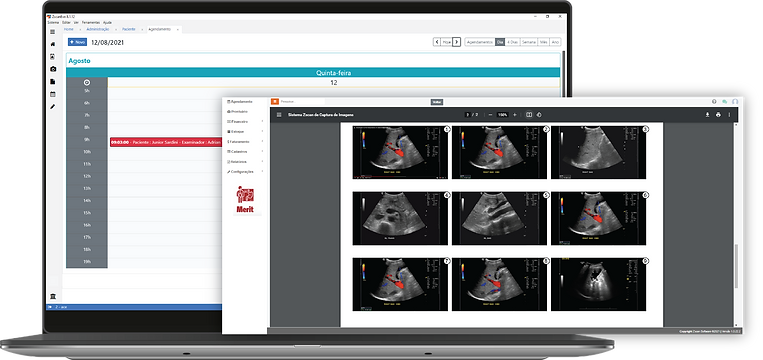
Task: Open the Editar menu in the menu bar
Action: 67,22
